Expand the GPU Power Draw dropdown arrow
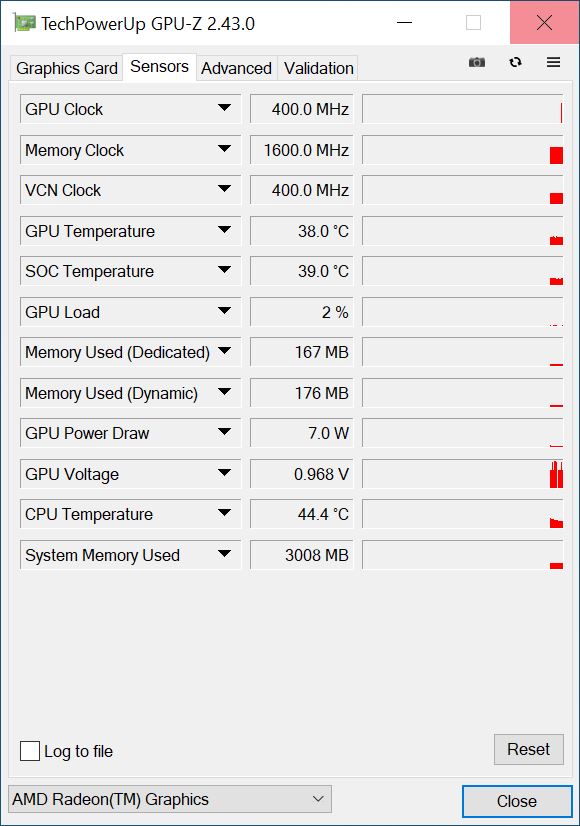The height and width of the screenshot is (826, 580). coord(224,432)
